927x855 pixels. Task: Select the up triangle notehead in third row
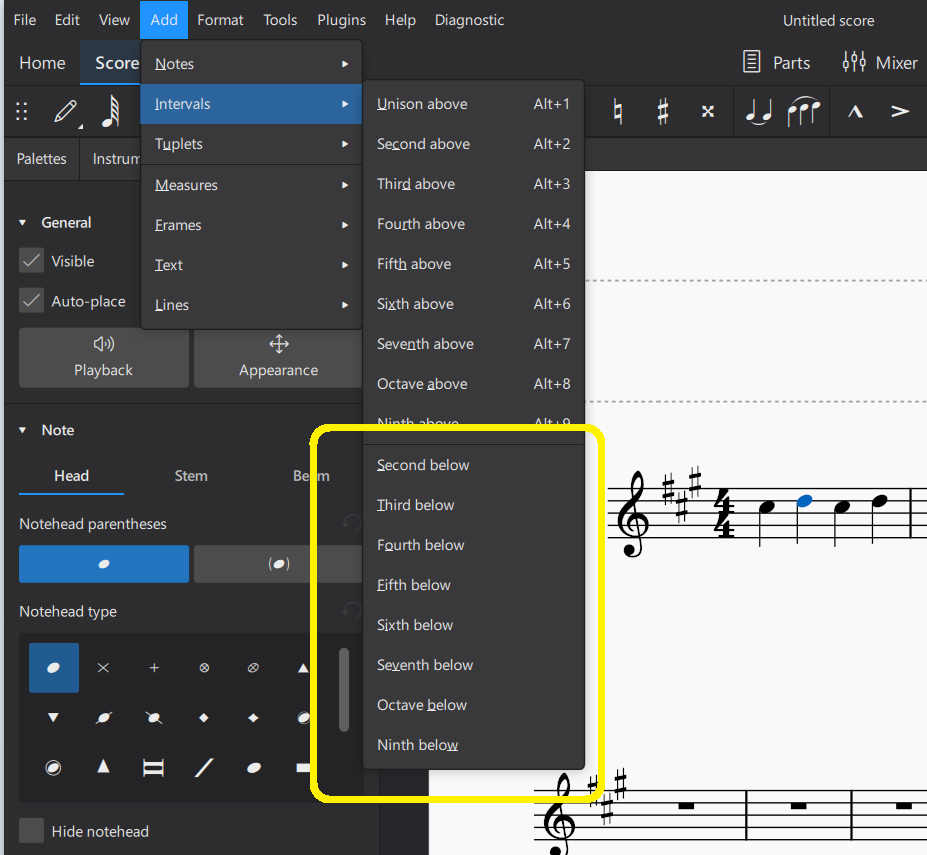click(x=103, y=767)
